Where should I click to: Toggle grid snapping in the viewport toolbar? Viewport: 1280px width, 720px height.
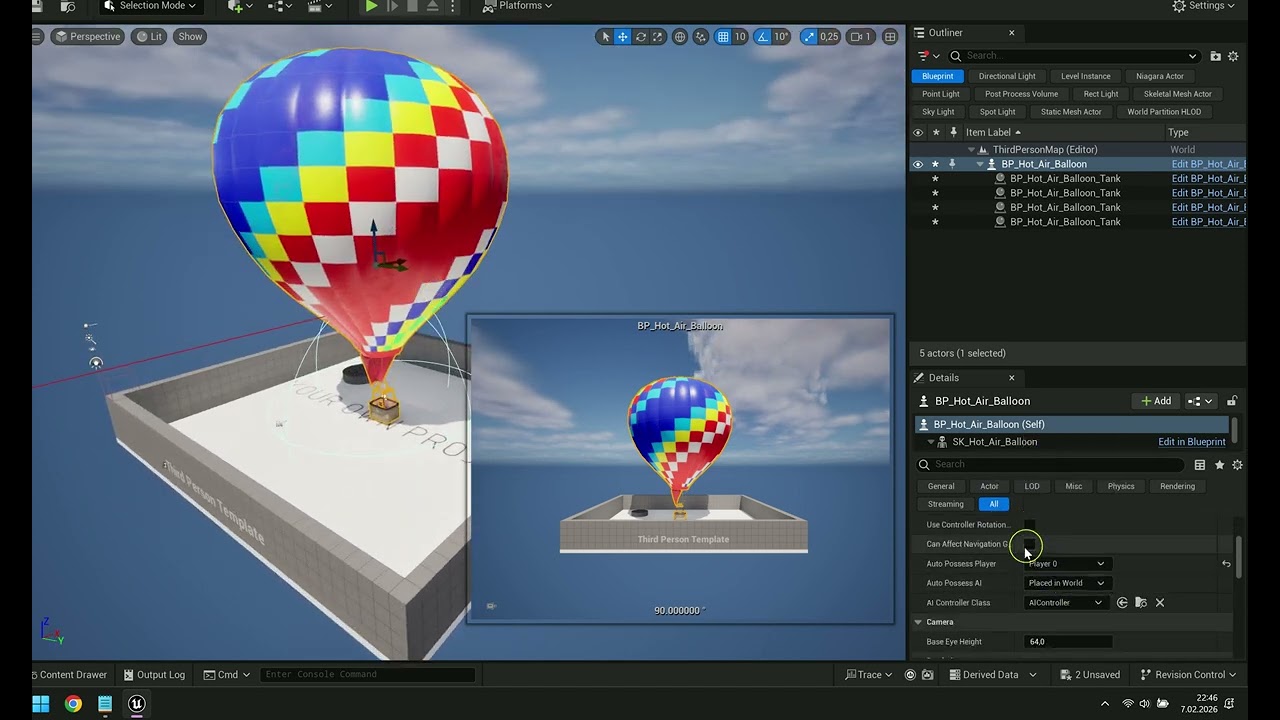pyautogui.click(x=724, y=37)
